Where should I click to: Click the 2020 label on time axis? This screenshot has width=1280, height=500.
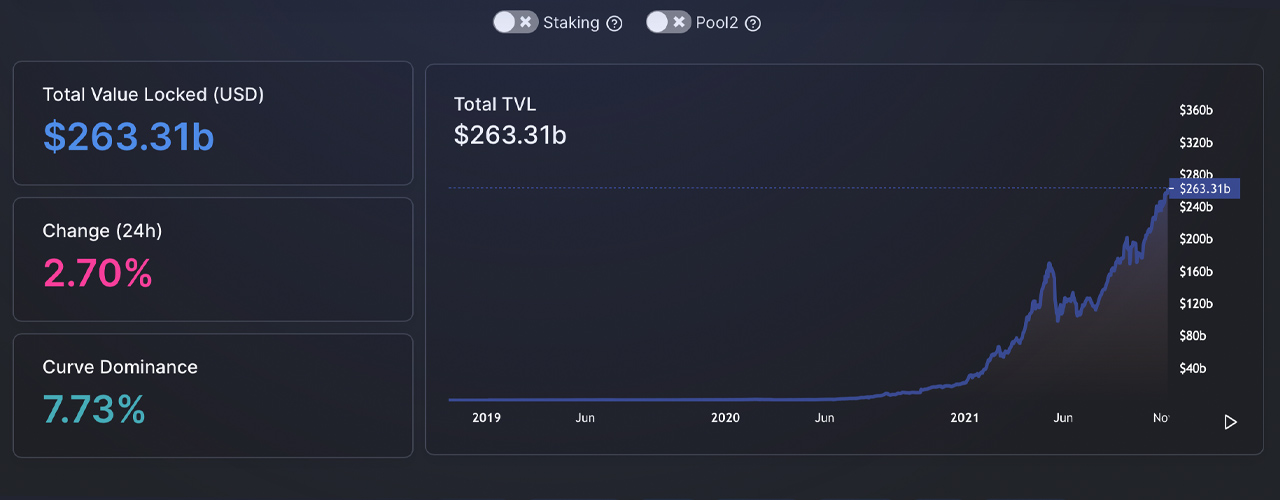[x=725, y=418]
